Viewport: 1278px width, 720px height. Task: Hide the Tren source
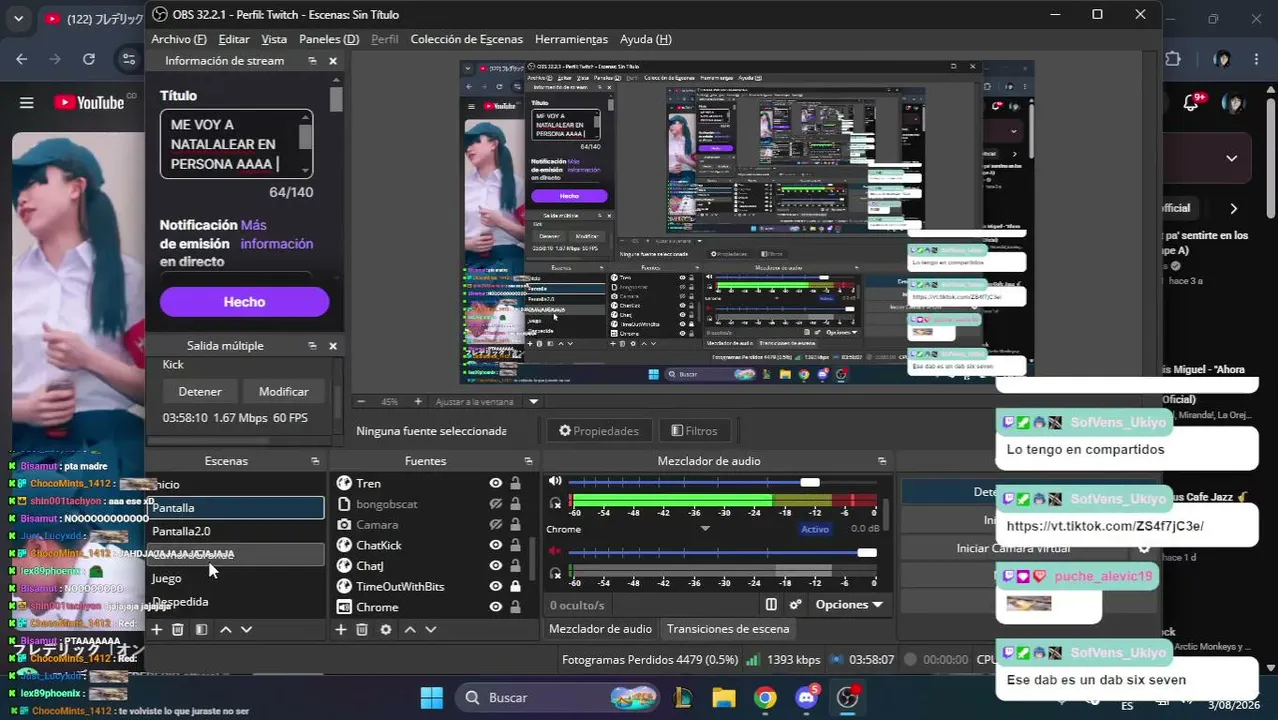495,483
